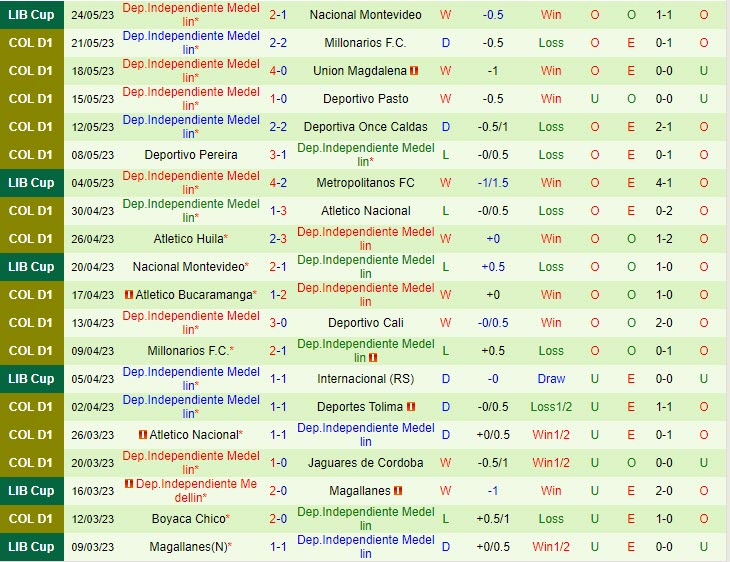This screenshot has width=730, height=562.
Task: Open Dep.Independiente Medellin away team on 17/04/23
Action: 365,294
